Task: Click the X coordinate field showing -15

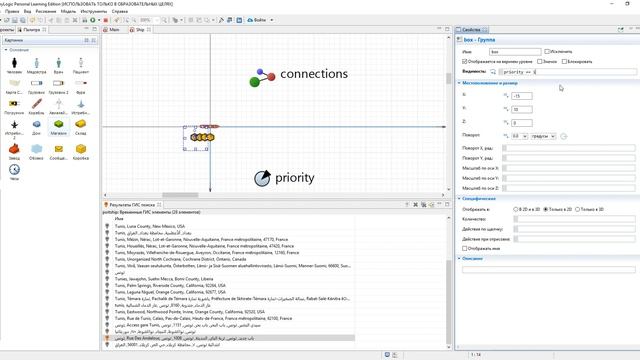Action: [522, 96]
